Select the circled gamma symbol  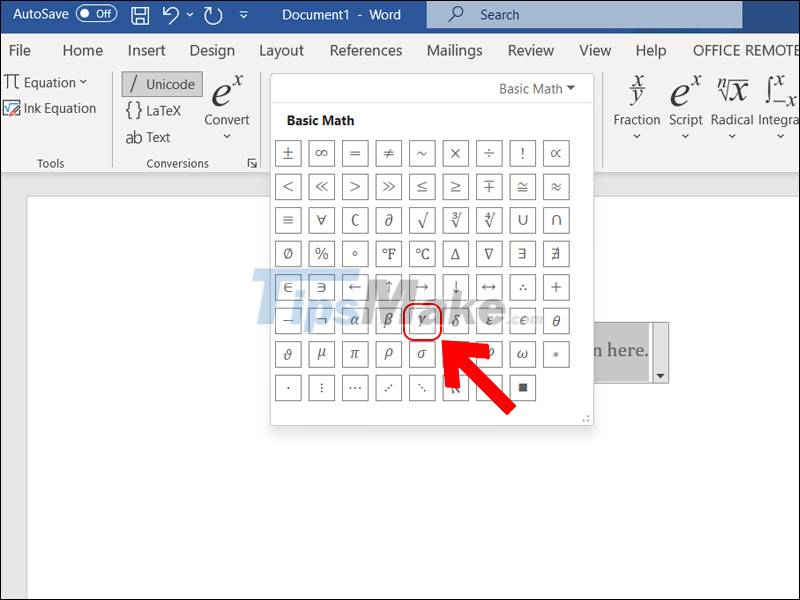(422, 320)
